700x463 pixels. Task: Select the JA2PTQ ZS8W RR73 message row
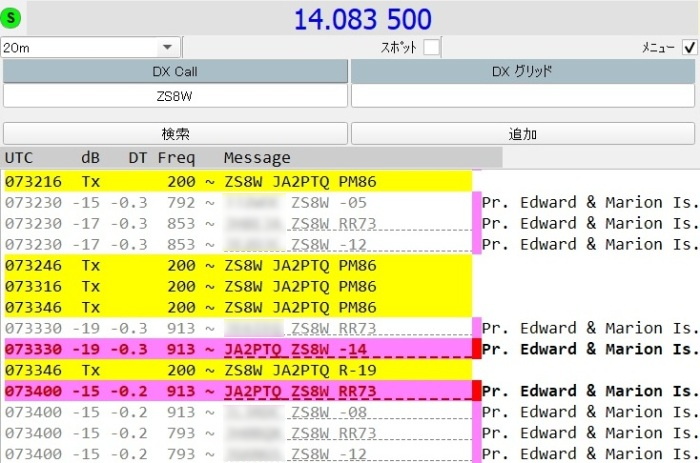point(238,391)
